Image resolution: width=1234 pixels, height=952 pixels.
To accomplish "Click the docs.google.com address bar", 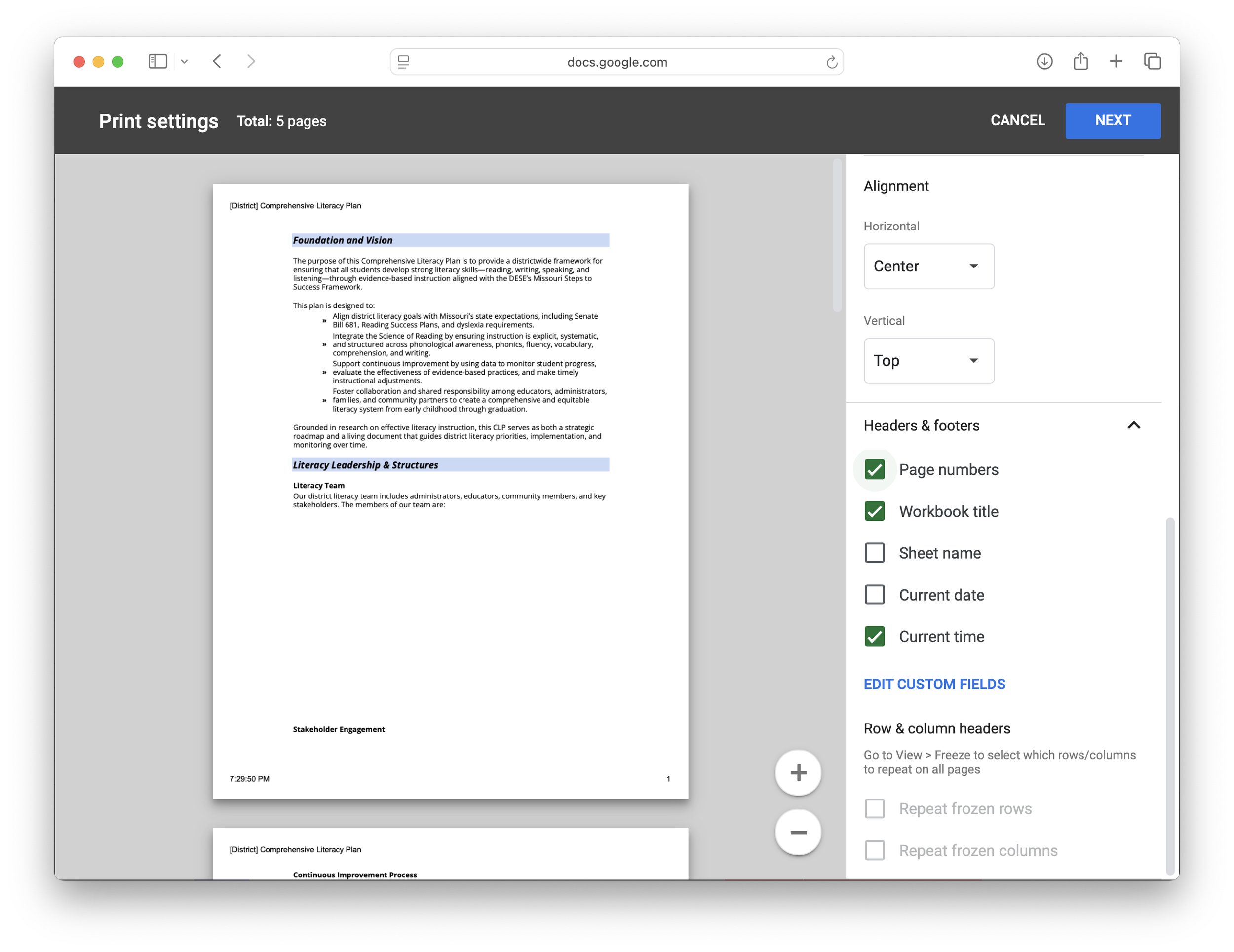I will [x=617, y=62].
